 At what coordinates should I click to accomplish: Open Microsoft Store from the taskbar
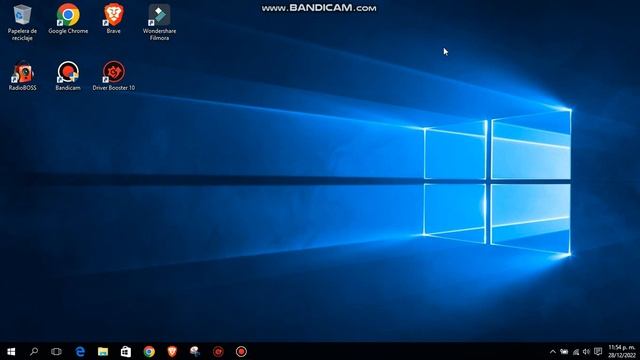coord(126,351)
